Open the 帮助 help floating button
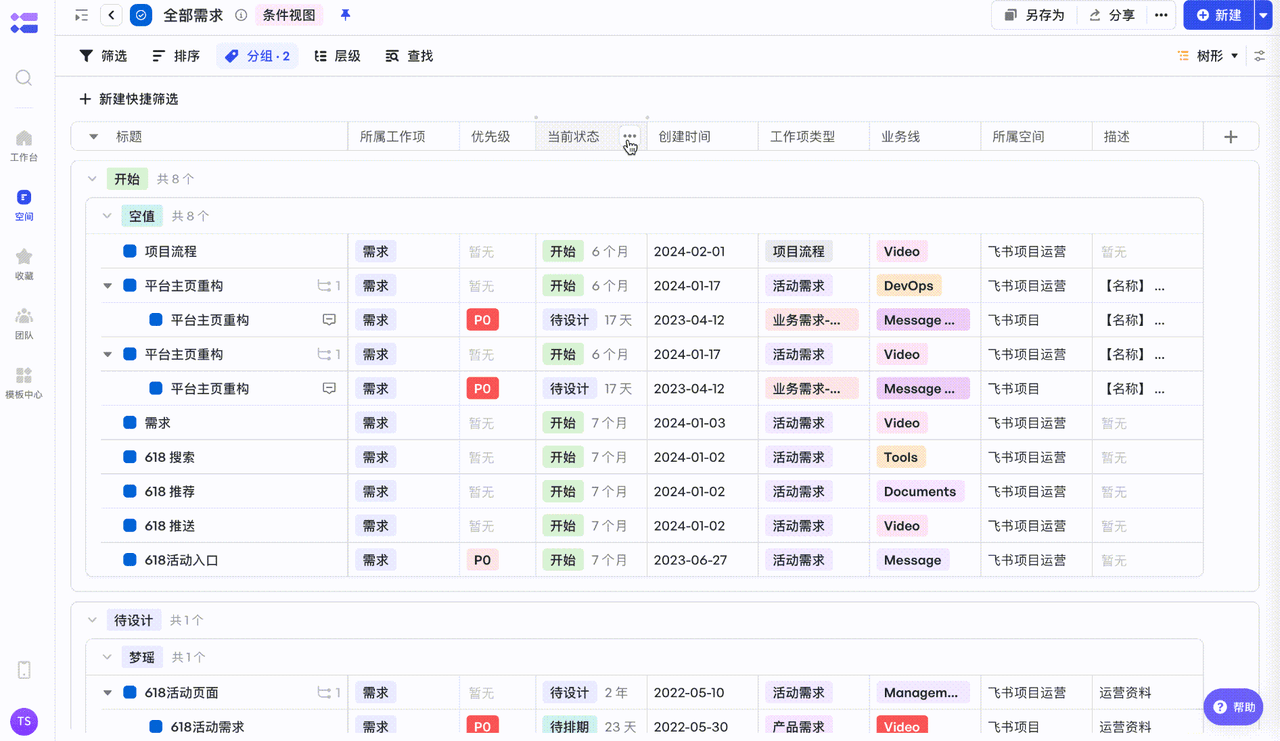Image resolution: width=1280 pixels, height=741 pixels. (x=1233, y=707)
